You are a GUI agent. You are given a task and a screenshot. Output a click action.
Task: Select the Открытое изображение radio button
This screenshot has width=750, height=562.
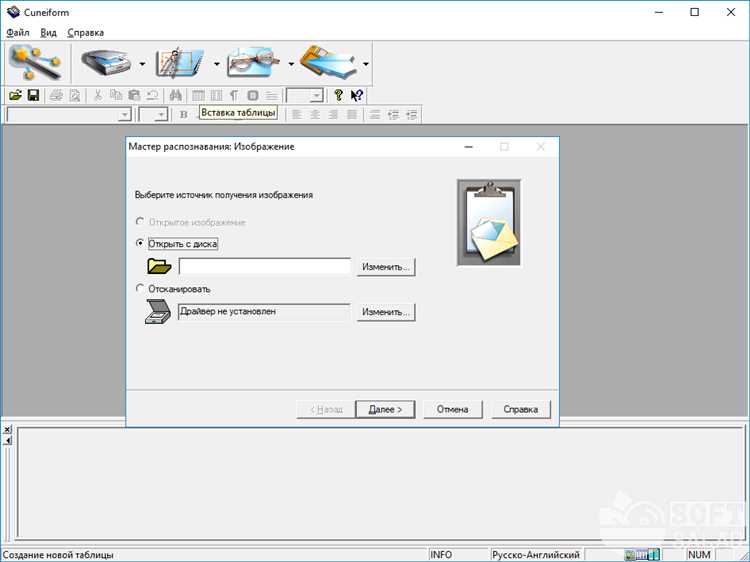coord(140,221)
